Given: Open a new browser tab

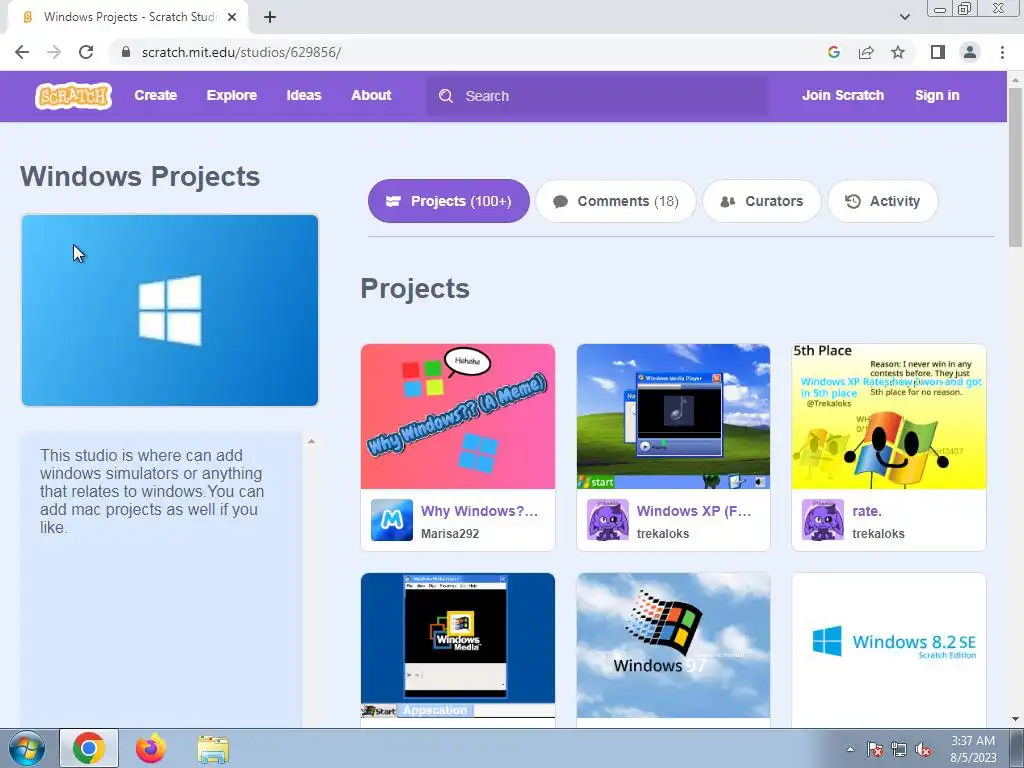Looking at the screenshot, I should (x=270, y=17).
